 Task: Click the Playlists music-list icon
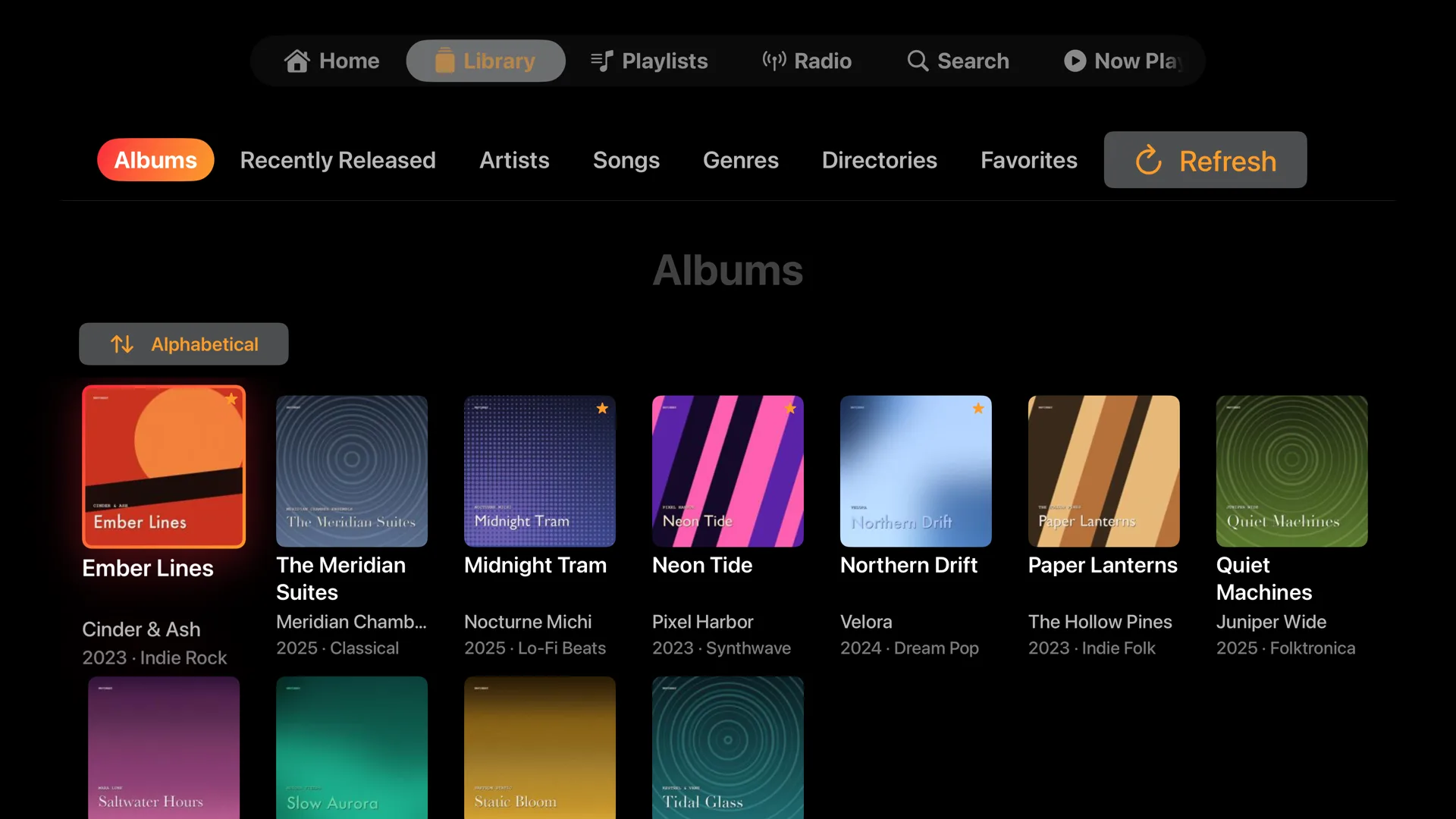pos(601,61)
